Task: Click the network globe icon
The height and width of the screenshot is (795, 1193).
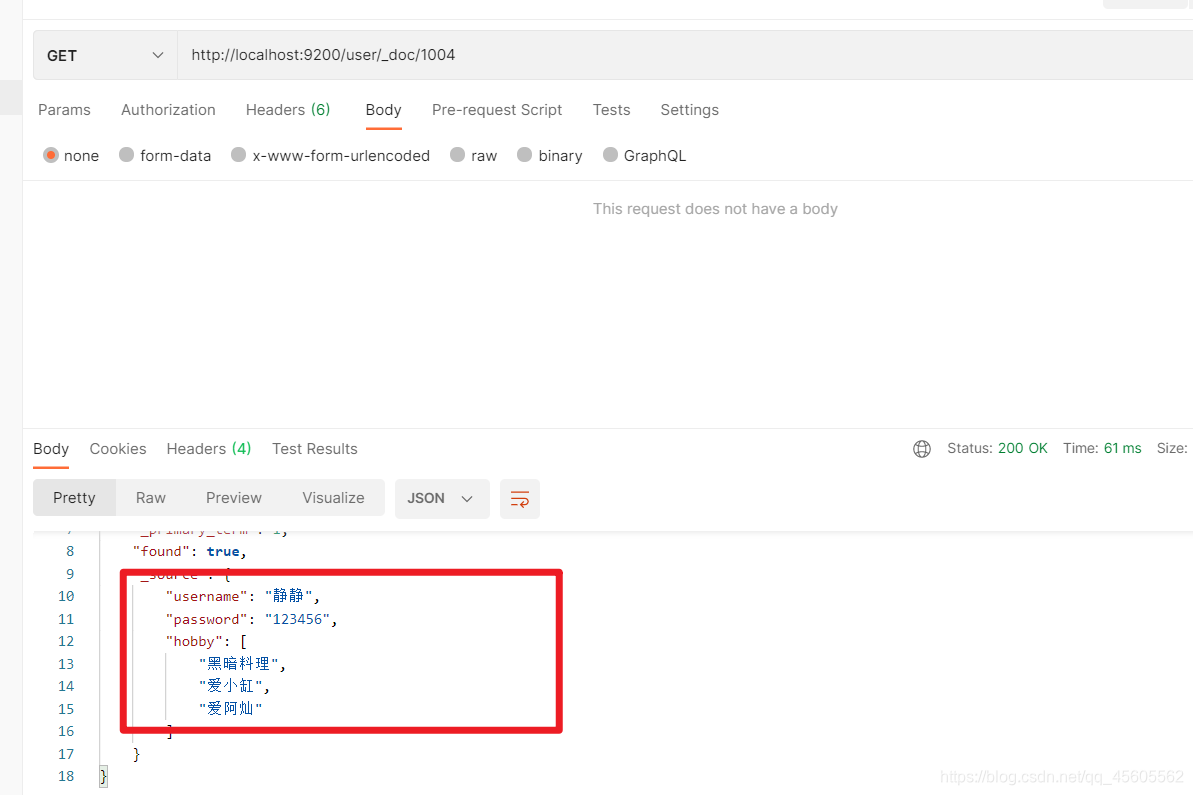Action: click(x=921, y=449)
